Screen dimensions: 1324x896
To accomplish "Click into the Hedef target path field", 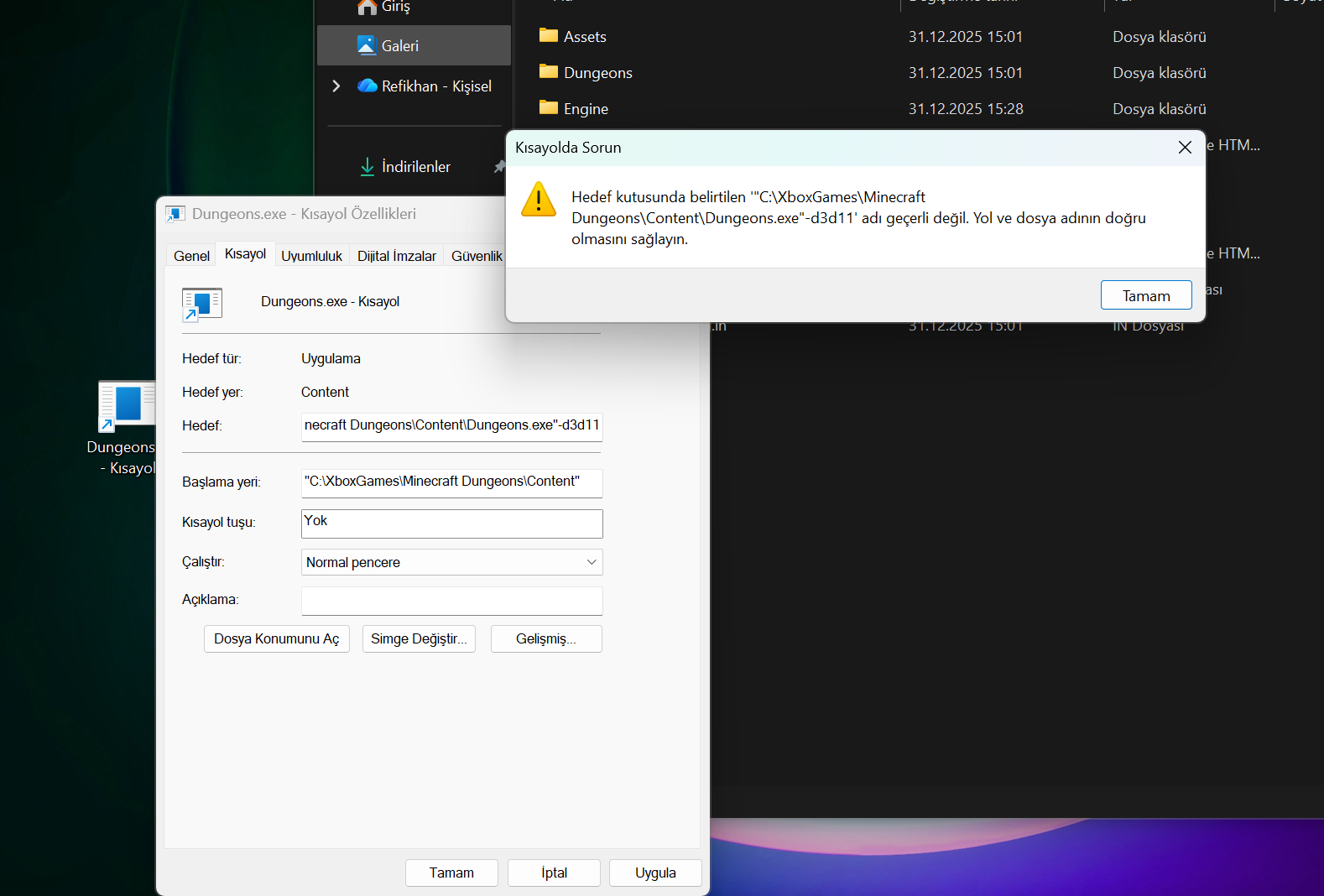I will click(451, 426).
